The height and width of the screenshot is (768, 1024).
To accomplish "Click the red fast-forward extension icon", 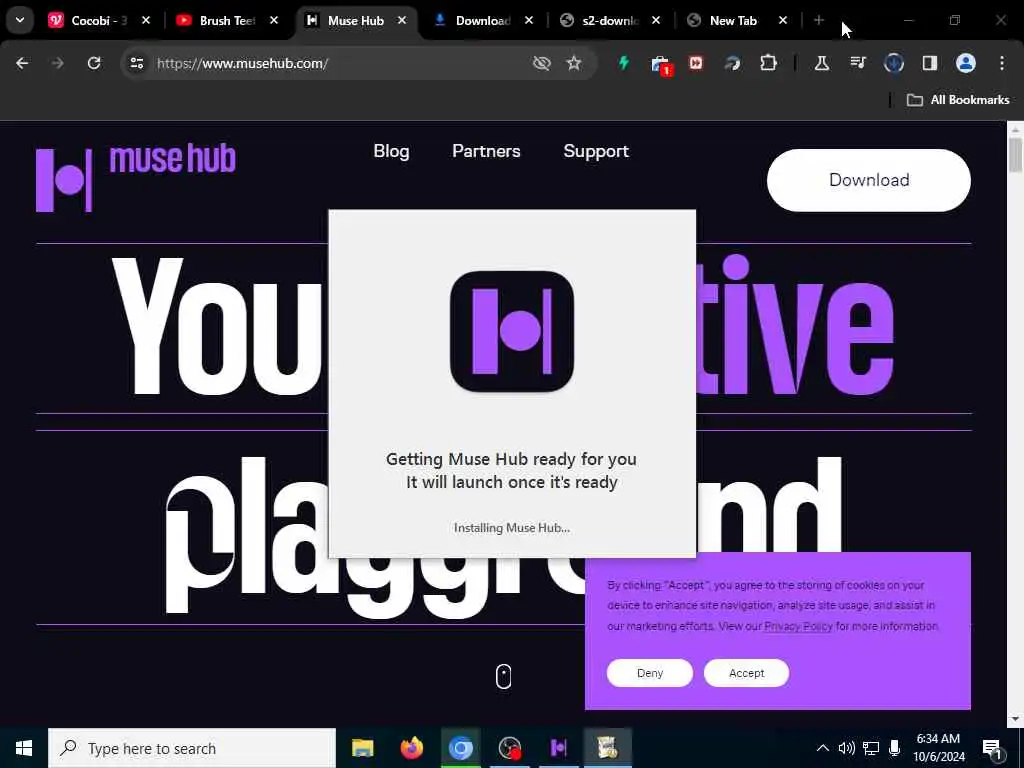I will click(696, 63).
